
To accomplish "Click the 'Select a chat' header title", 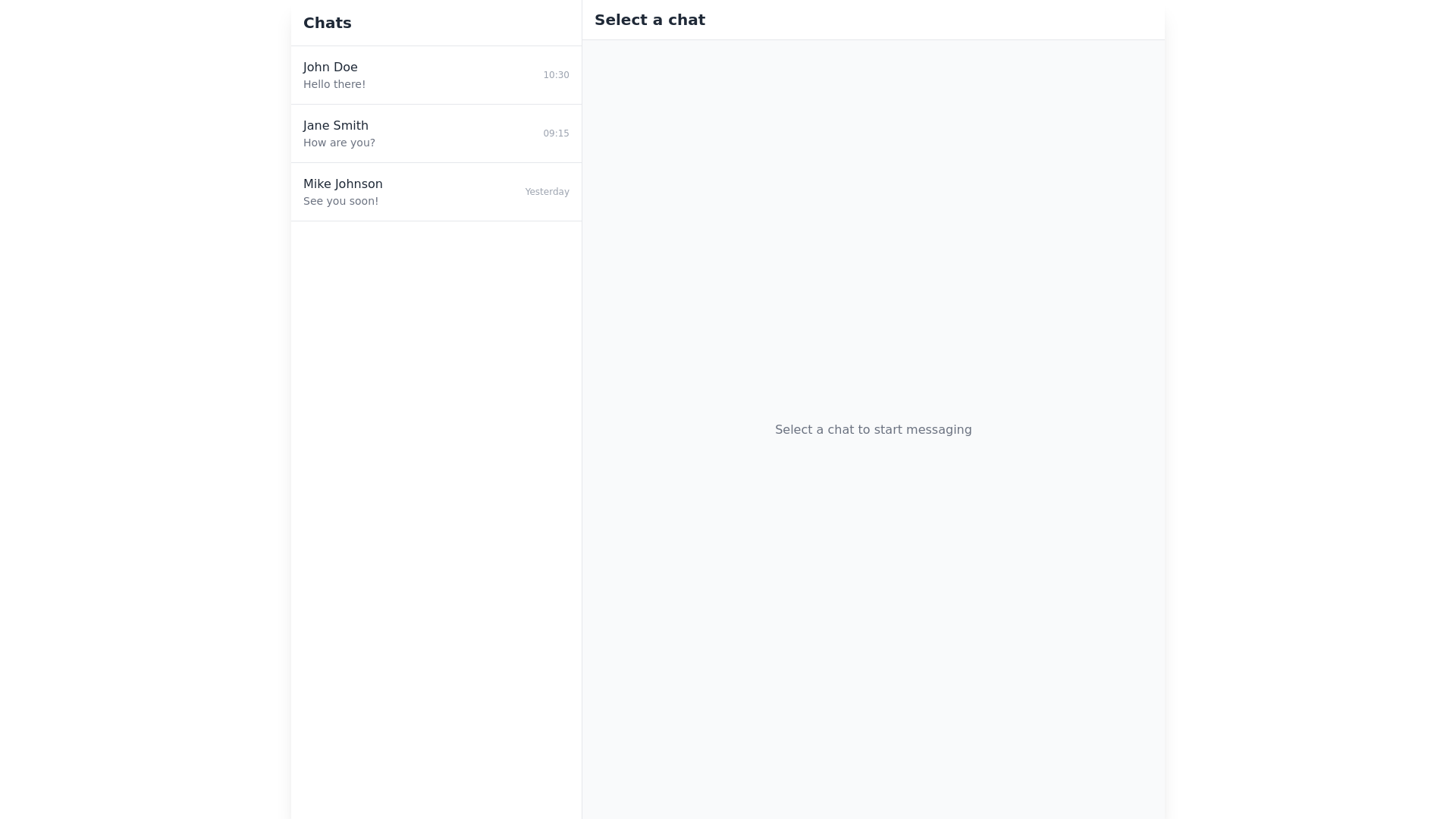I will 650,20.
